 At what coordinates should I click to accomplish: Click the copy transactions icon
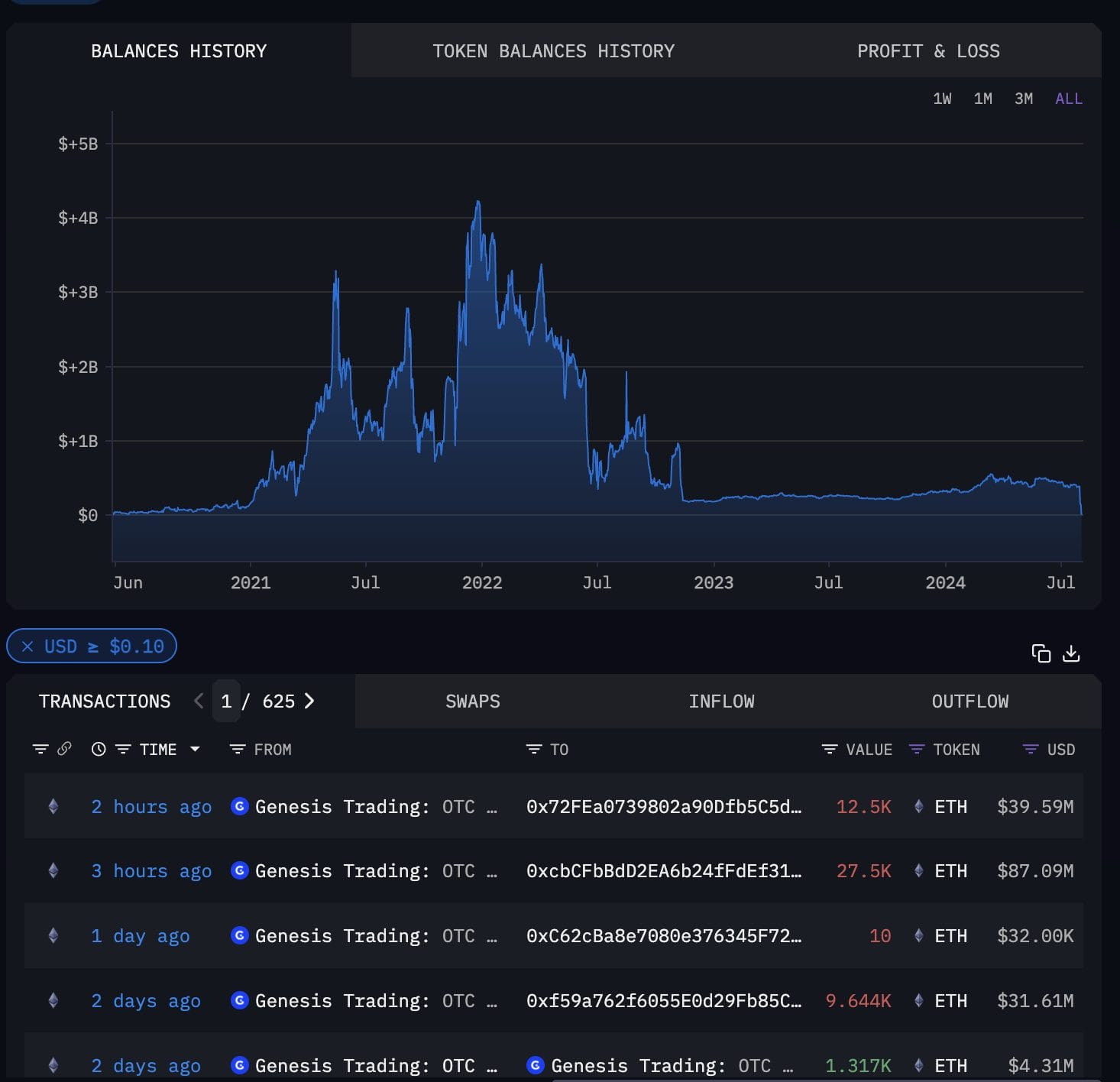click(x=1041, y=653)
